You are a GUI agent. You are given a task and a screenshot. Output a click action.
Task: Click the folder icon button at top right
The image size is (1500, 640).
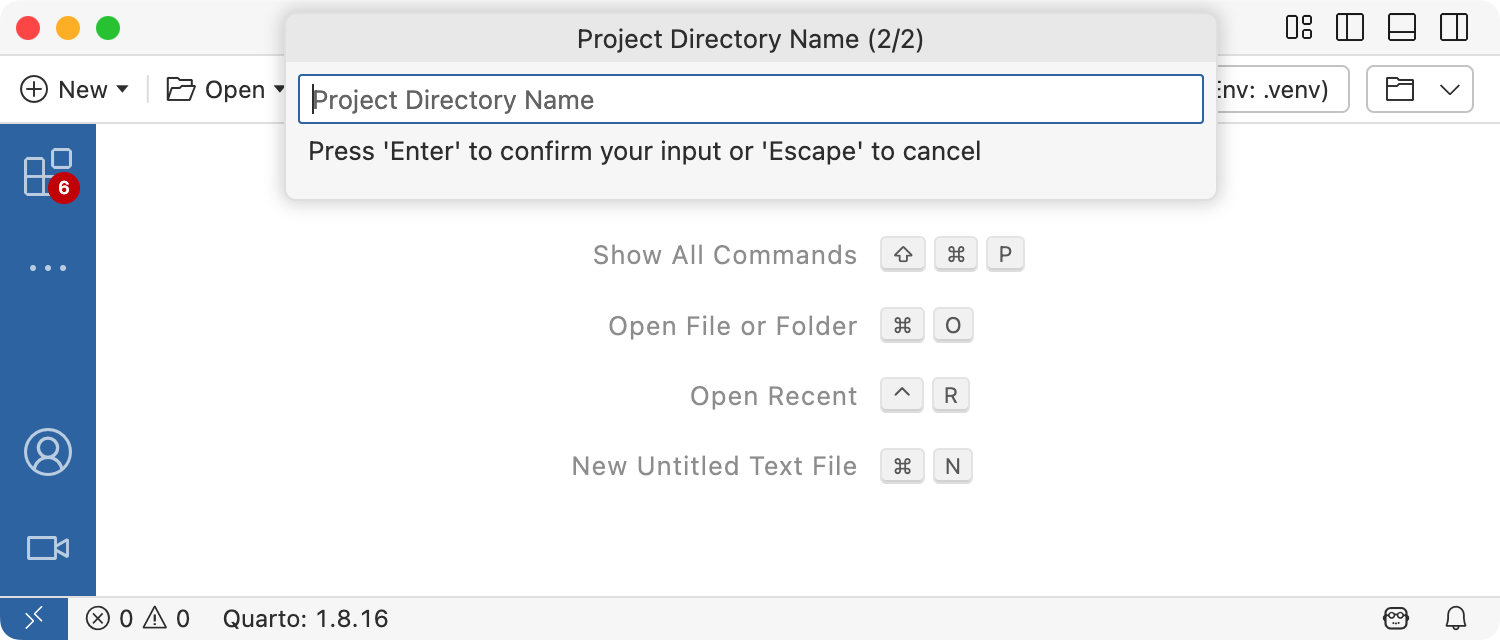point(1400,90)
